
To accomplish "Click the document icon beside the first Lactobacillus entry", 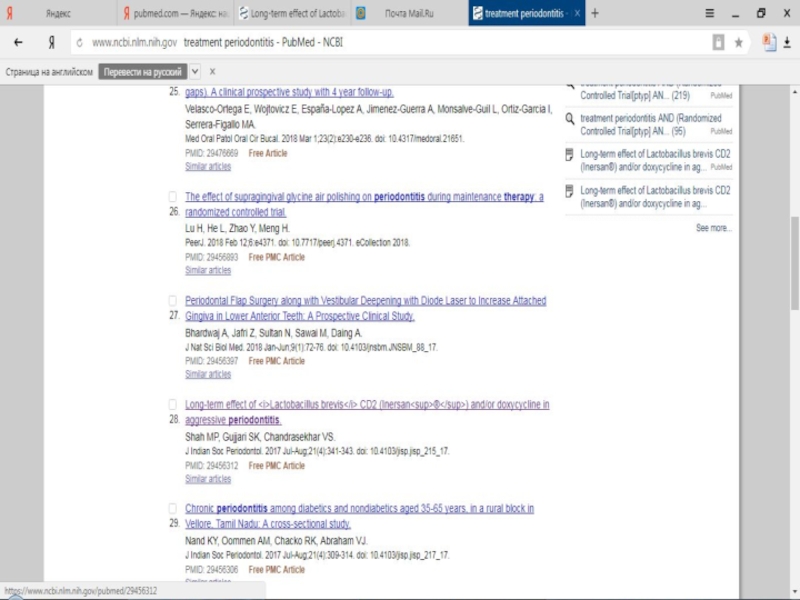I will click(570, 154).
